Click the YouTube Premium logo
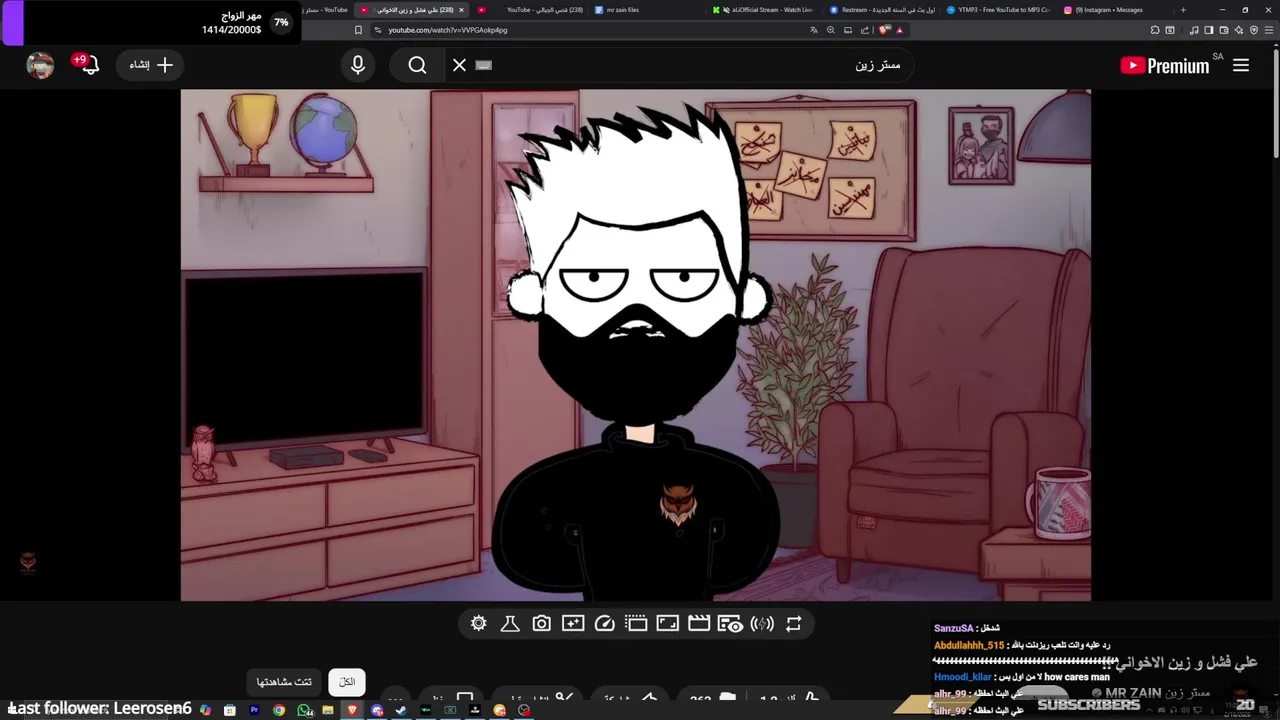 [x=1165, y=66]
